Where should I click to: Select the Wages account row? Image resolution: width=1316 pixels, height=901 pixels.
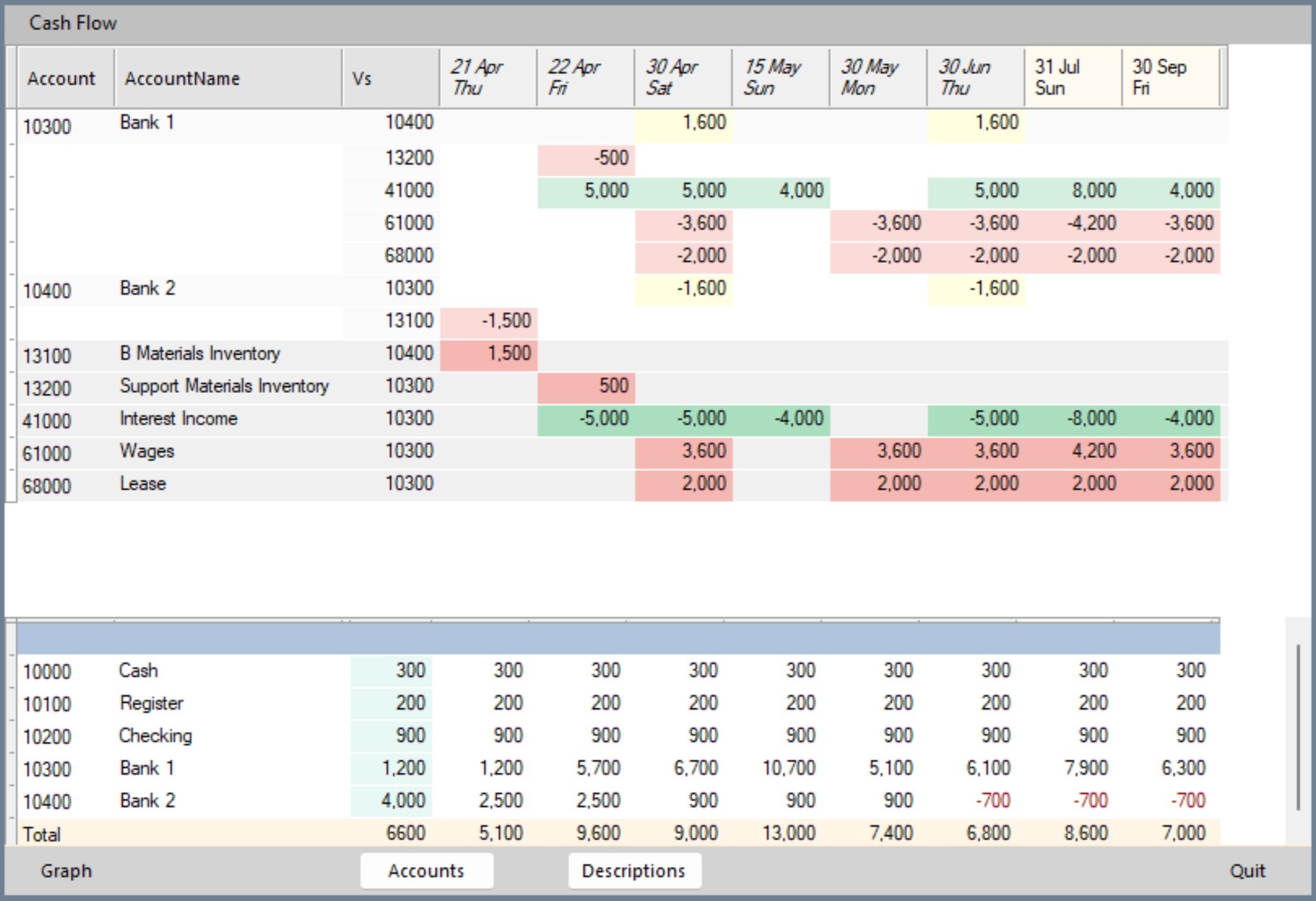click(x=147, y=451)
